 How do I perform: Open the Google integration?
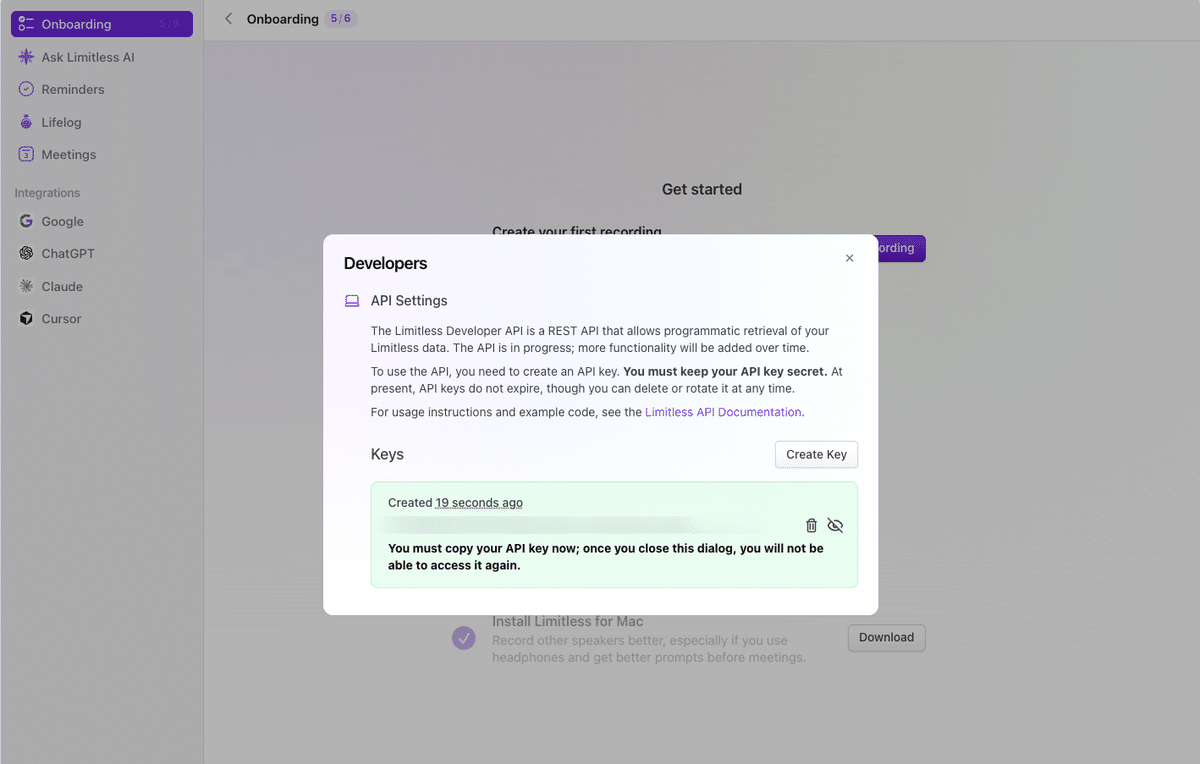pyautogui.click(x=62, y=221)
